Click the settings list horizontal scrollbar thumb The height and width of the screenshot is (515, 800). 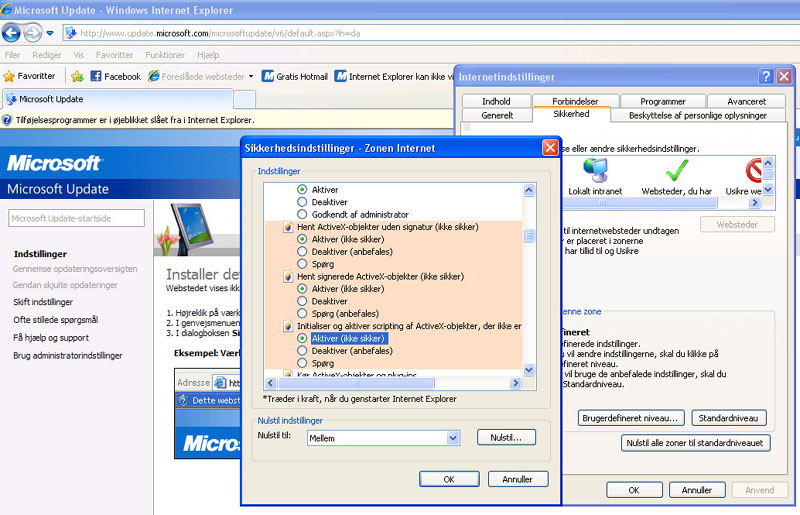pyautogui.click(x=356, y=383)
